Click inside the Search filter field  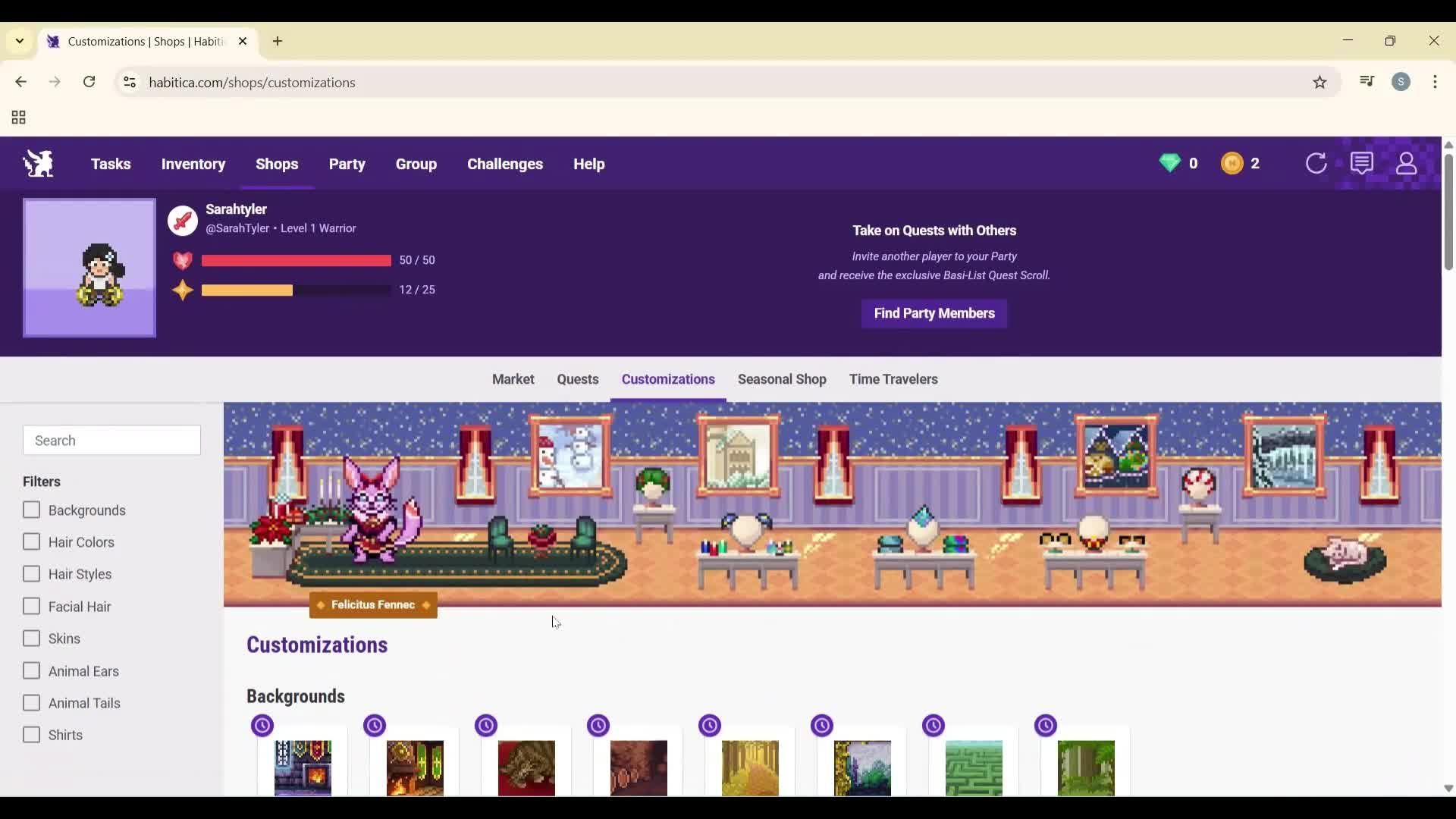tap(111, 440)
